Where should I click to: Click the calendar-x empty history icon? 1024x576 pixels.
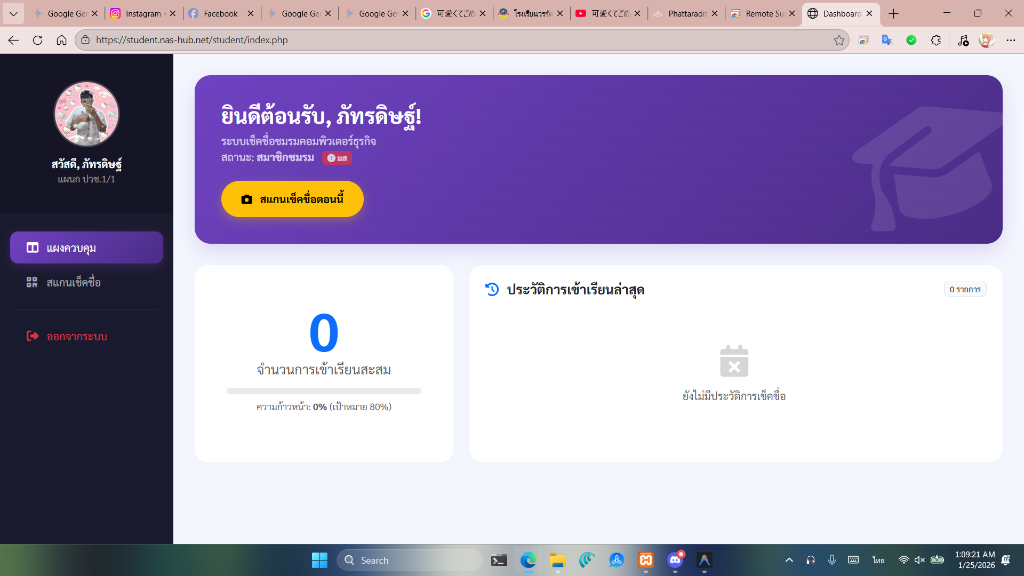pos(734,361)
